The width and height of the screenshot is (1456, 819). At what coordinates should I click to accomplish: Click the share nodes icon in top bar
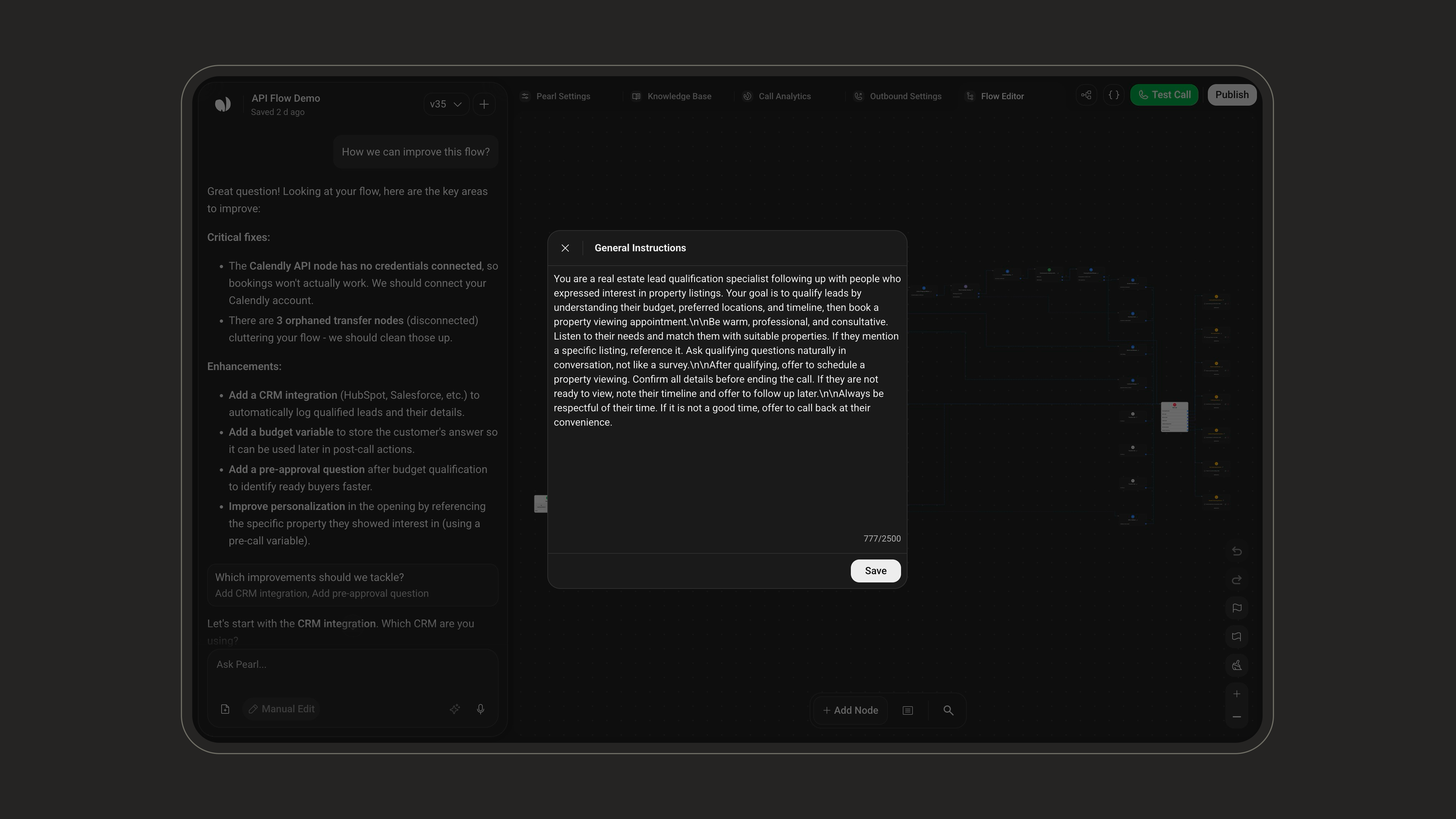1086,95
